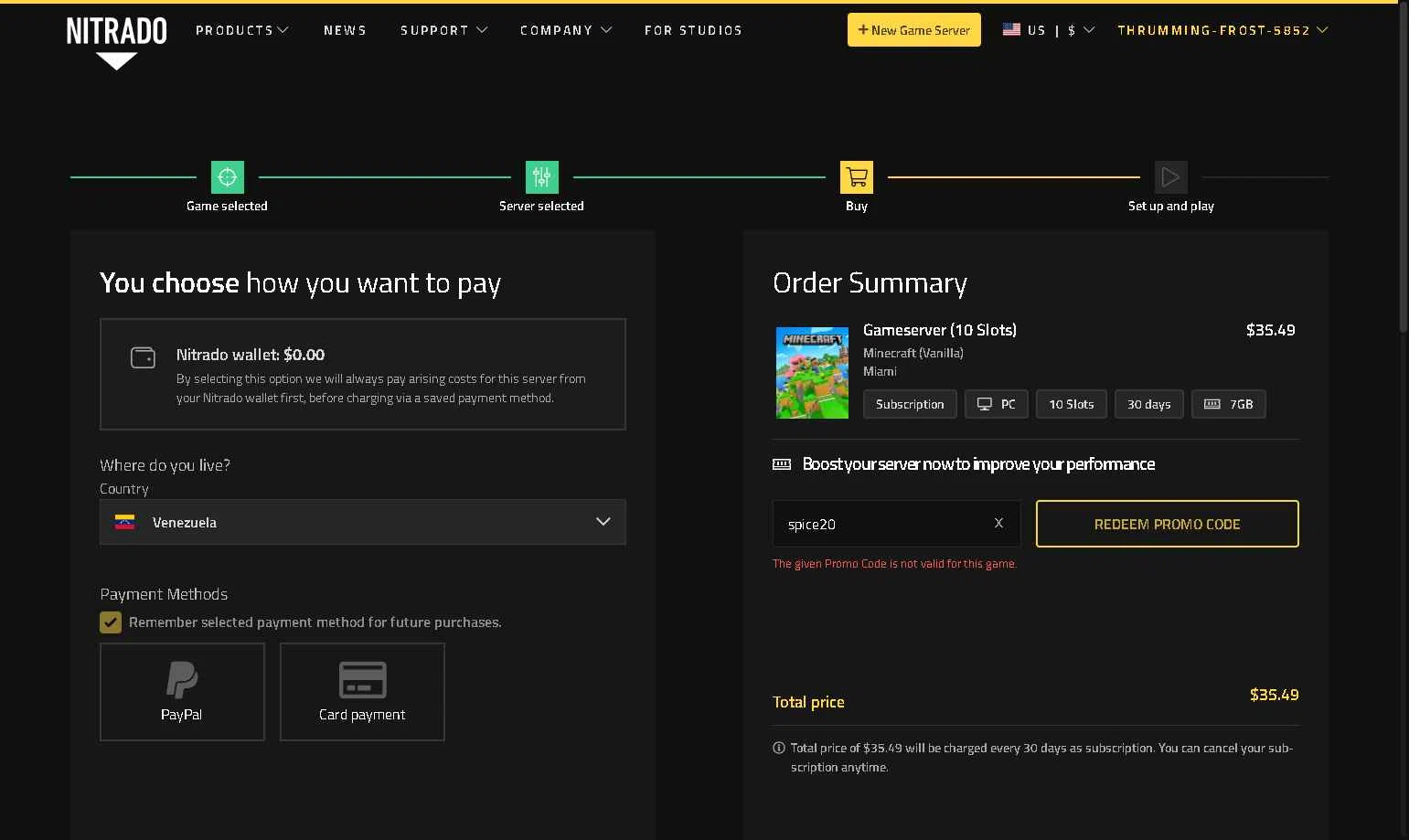This screenshot has height=840, width=1409.
Task: Open the For Studios page
Action: point(693,30)
